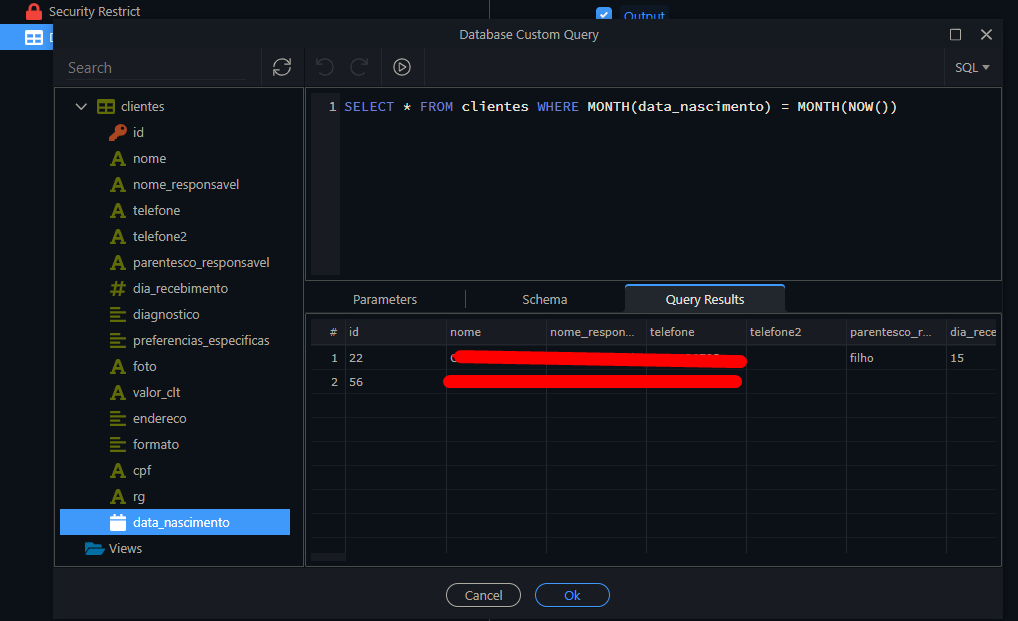Toggle the Output checkbox in background
Screen dimensions: 1018x621
click(604, 14)
